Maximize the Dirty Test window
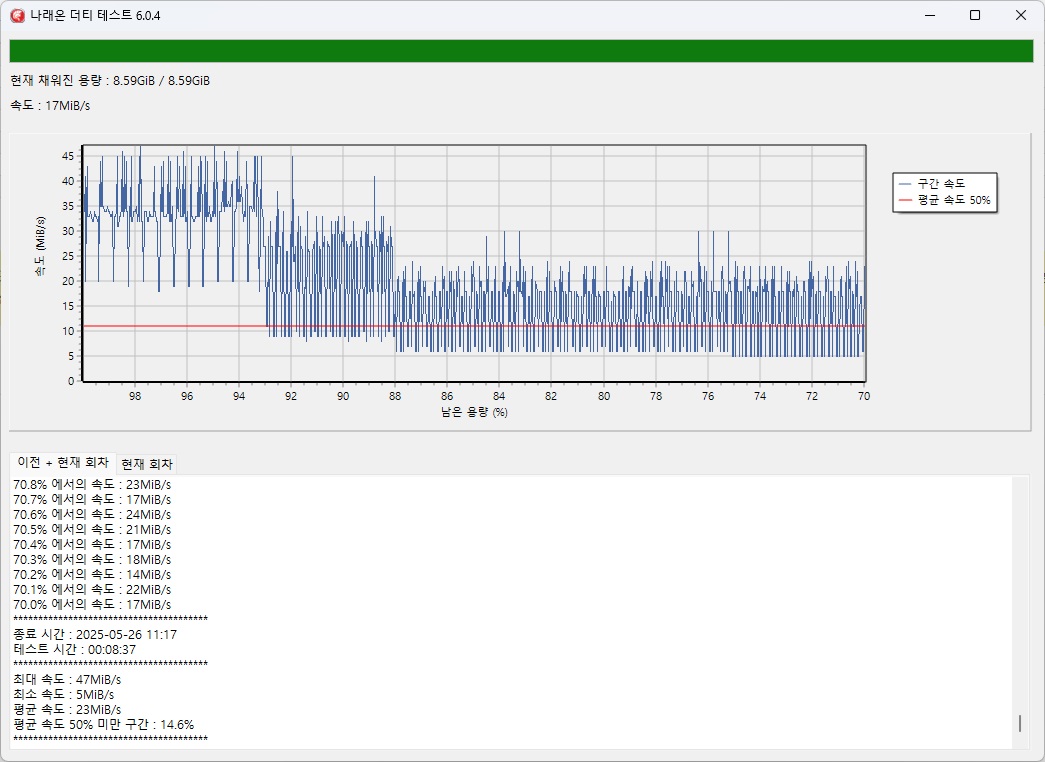 click(975, 15)
